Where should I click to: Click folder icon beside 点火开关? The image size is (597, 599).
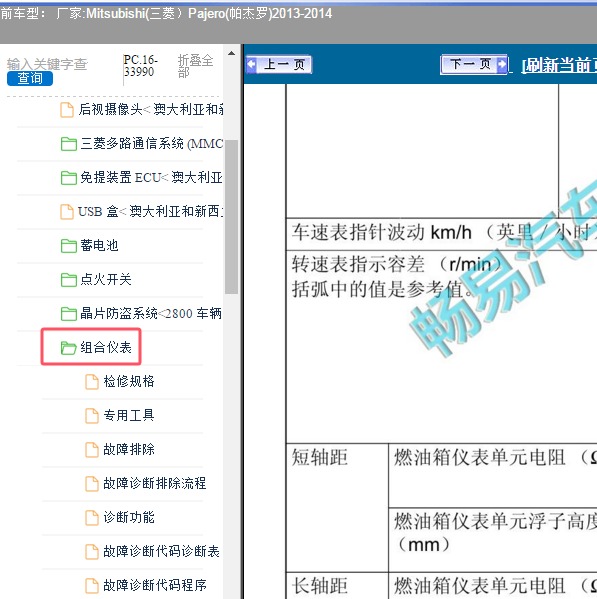69,280
